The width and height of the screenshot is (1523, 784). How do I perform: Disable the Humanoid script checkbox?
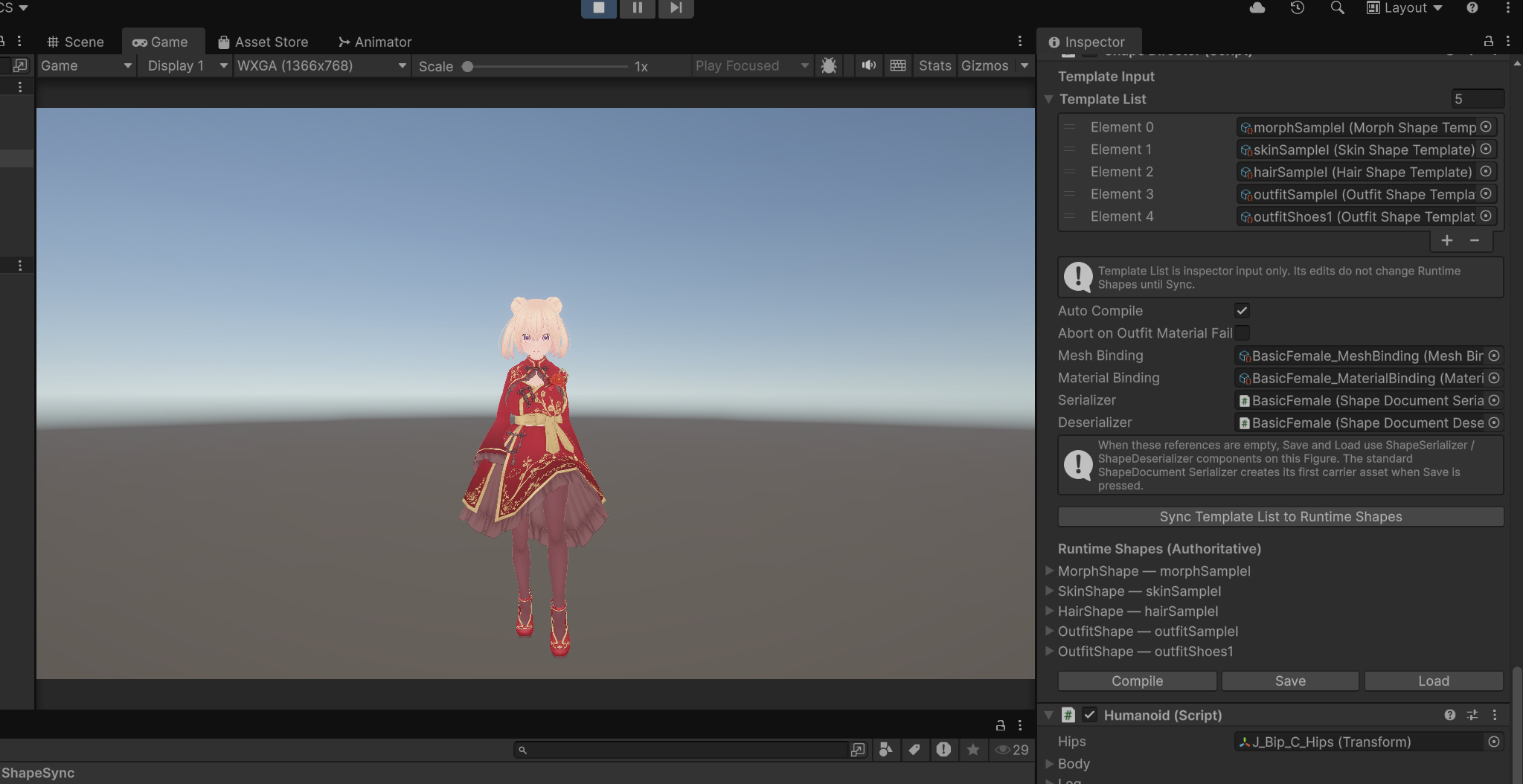1089,715
